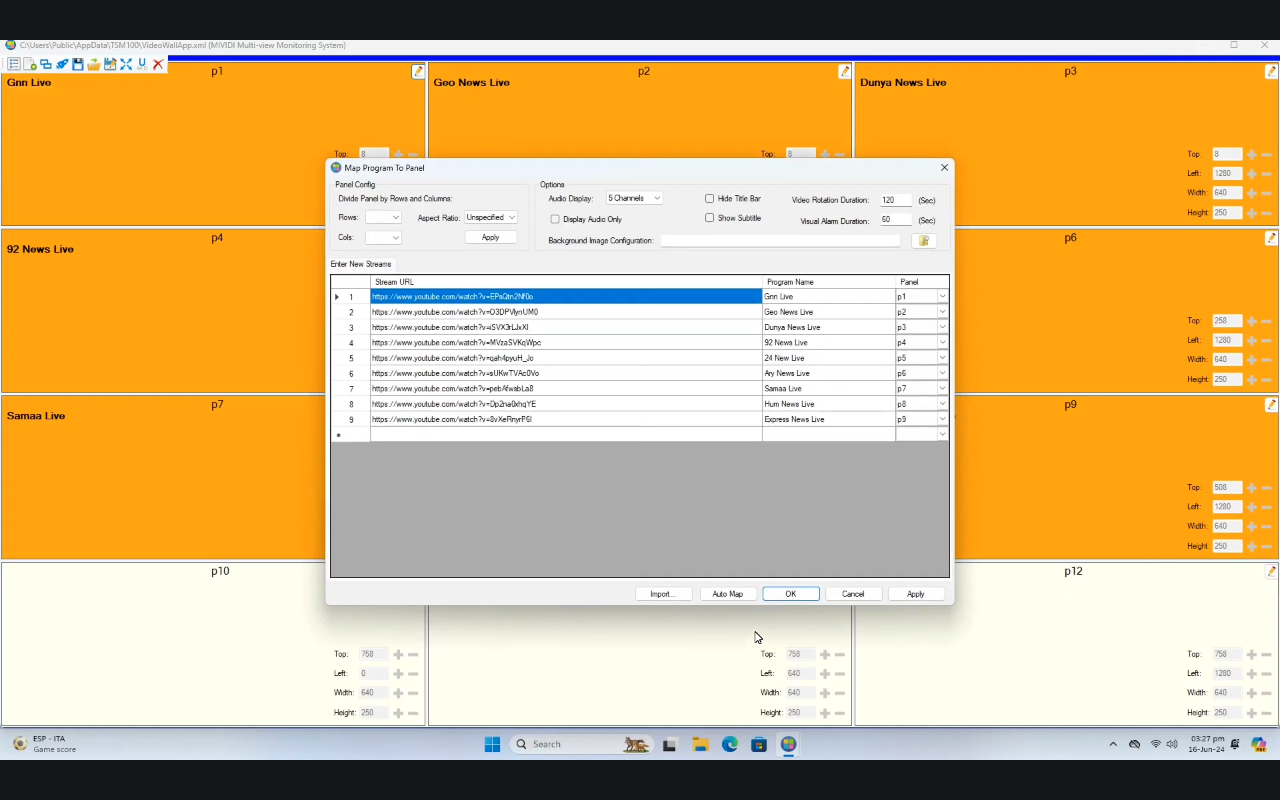Image resolution: width=1280 pixels, height=800 pixels.
Task: Click the rocket launch icon on the toolbar
Action: [x=62, y=63]
